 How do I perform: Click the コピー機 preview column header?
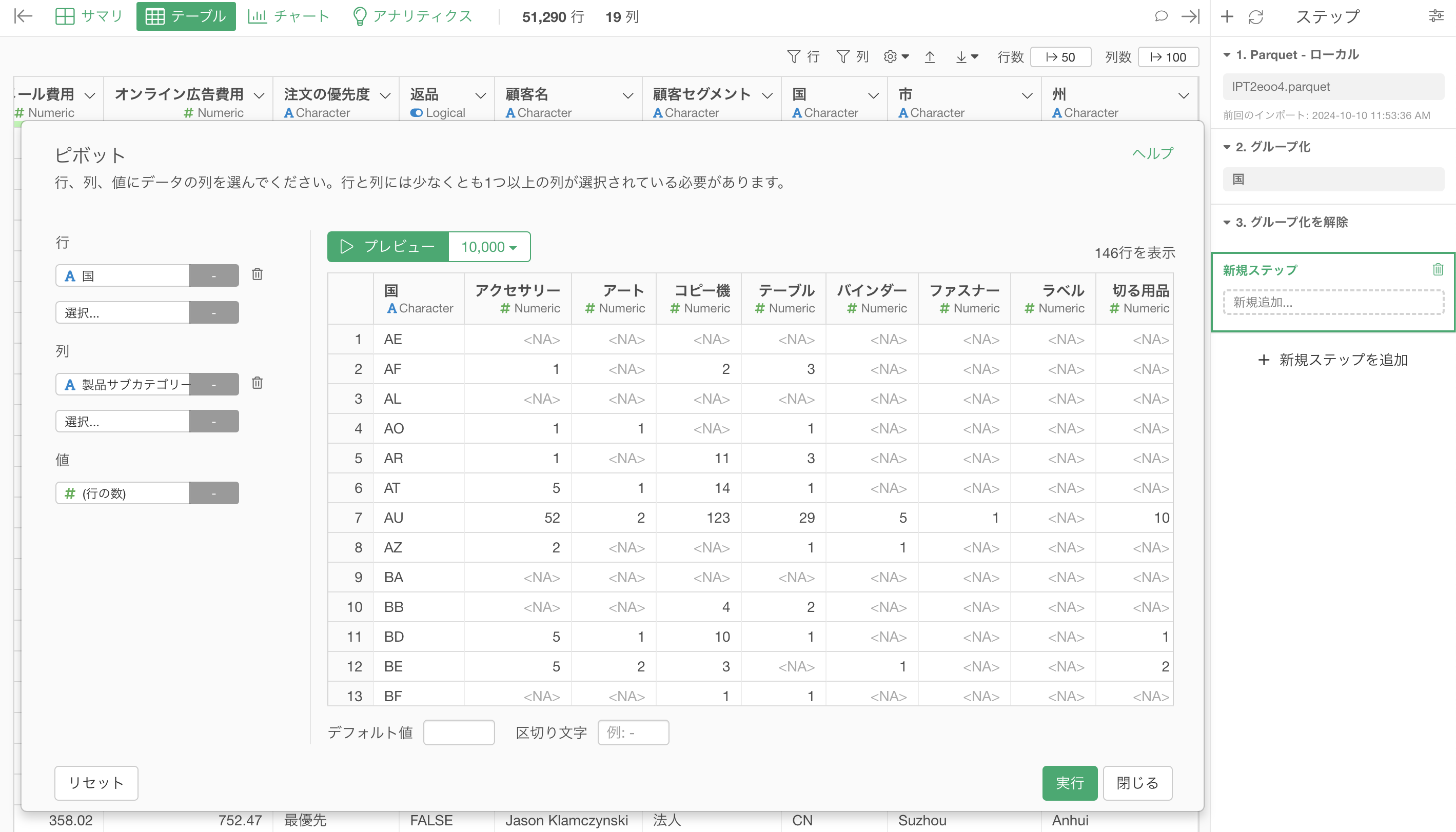[699, 299]
